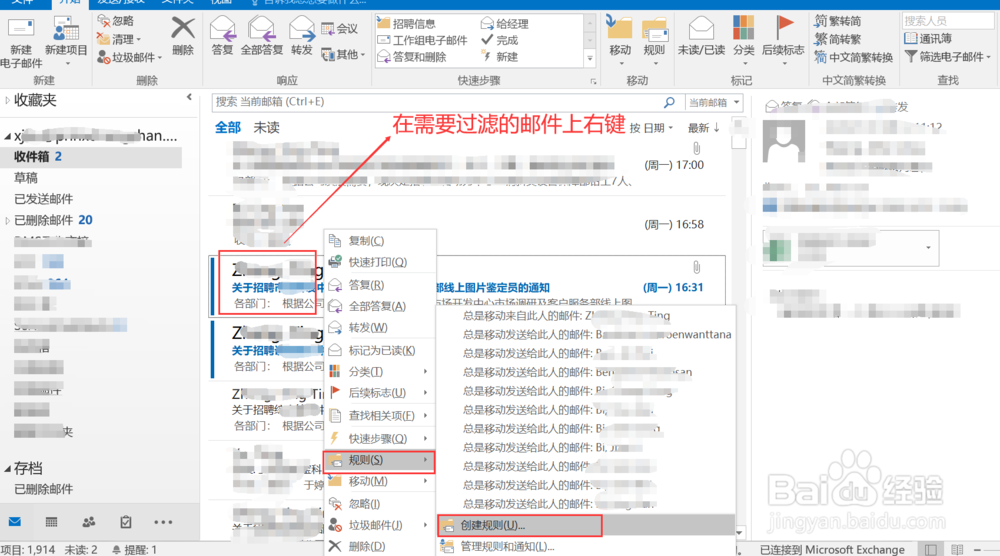
Task: Open the Move (移动) ribbon dropdown
Action: point(620,40)
